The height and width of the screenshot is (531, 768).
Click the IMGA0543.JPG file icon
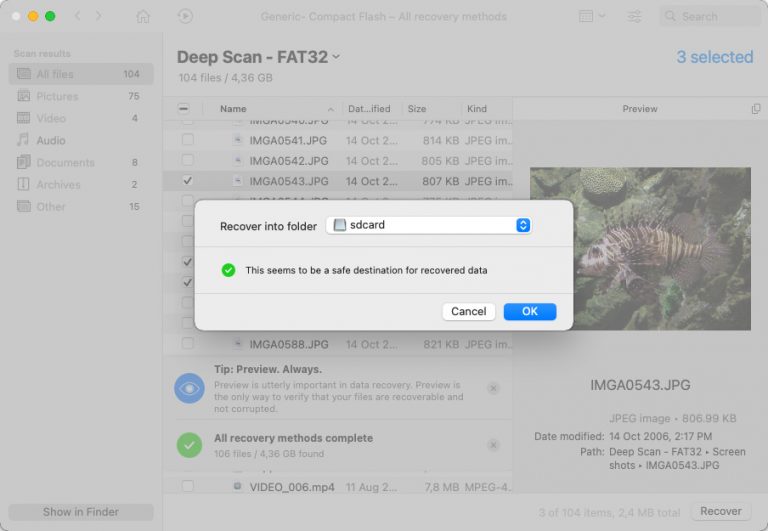point(238,181)
